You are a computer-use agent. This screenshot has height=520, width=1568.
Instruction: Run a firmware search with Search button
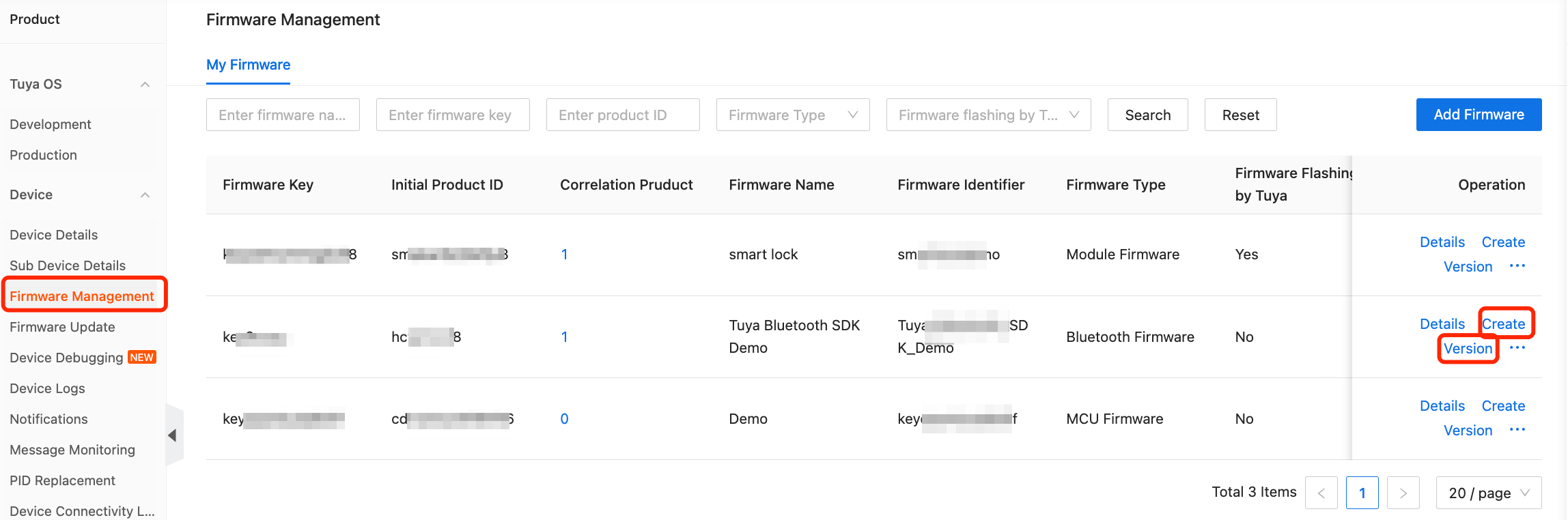click(x=1147, y=115)
